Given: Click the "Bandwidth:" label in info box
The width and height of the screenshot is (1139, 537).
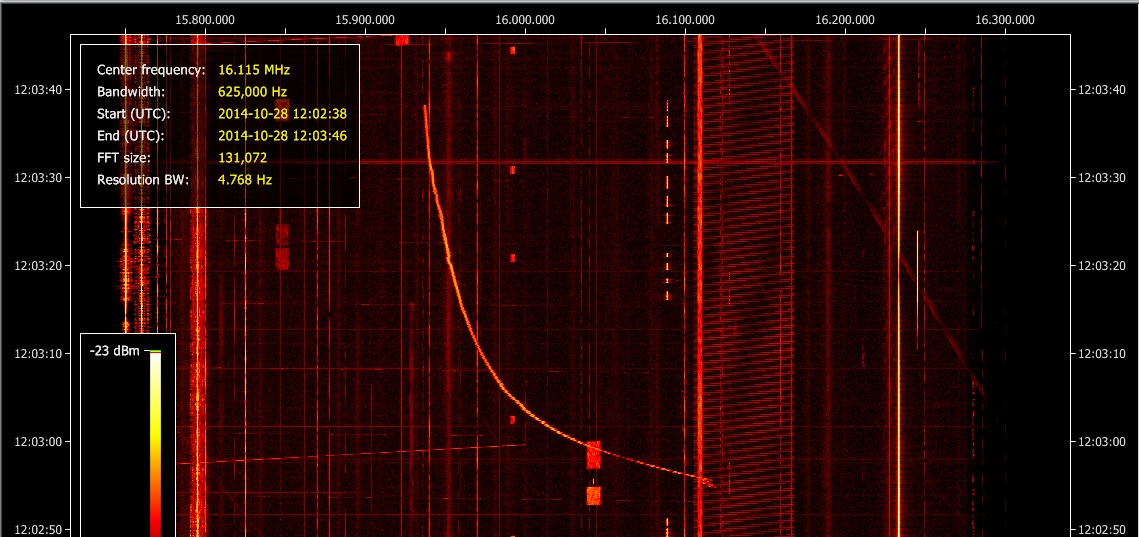Looking at the screenshot, I should click(x=131, y=92).
